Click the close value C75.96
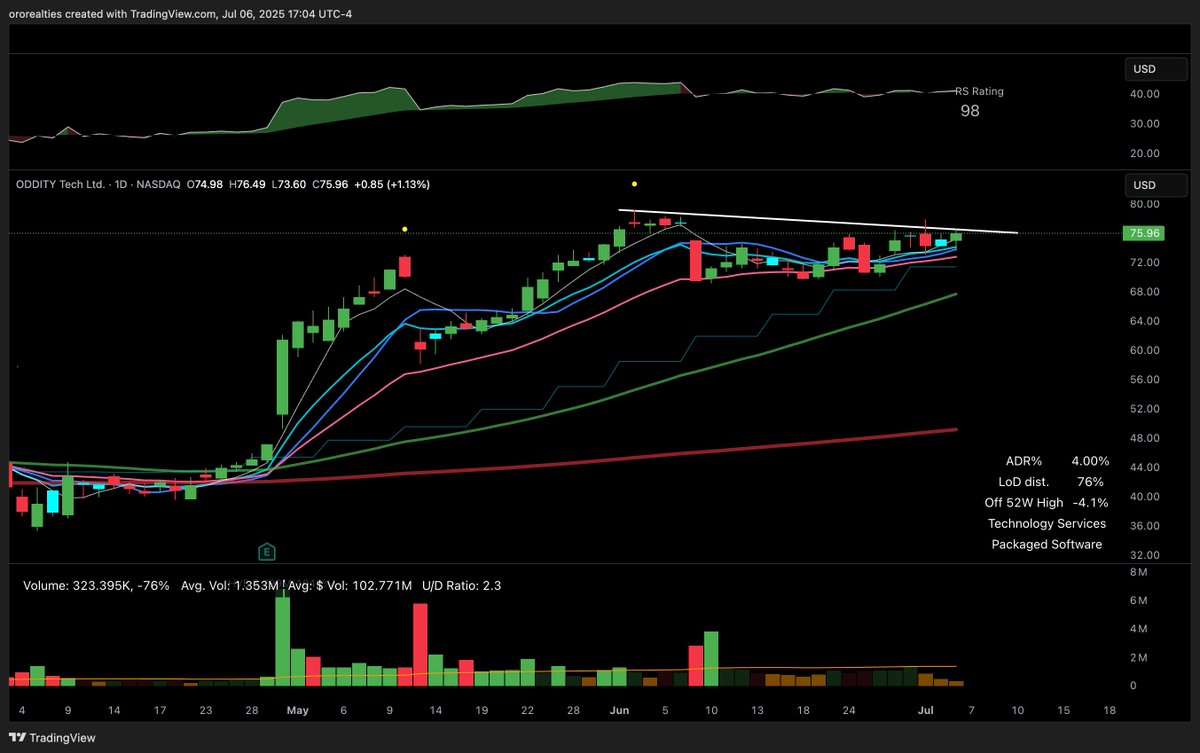The height and width of the screenshot is (753, 1200). tap(330, 184)
